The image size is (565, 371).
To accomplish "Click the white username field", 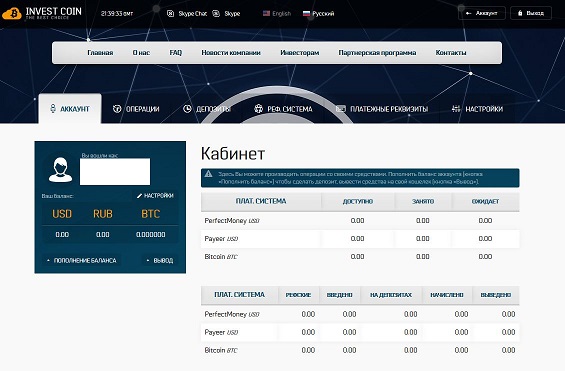I will [115, 172].
